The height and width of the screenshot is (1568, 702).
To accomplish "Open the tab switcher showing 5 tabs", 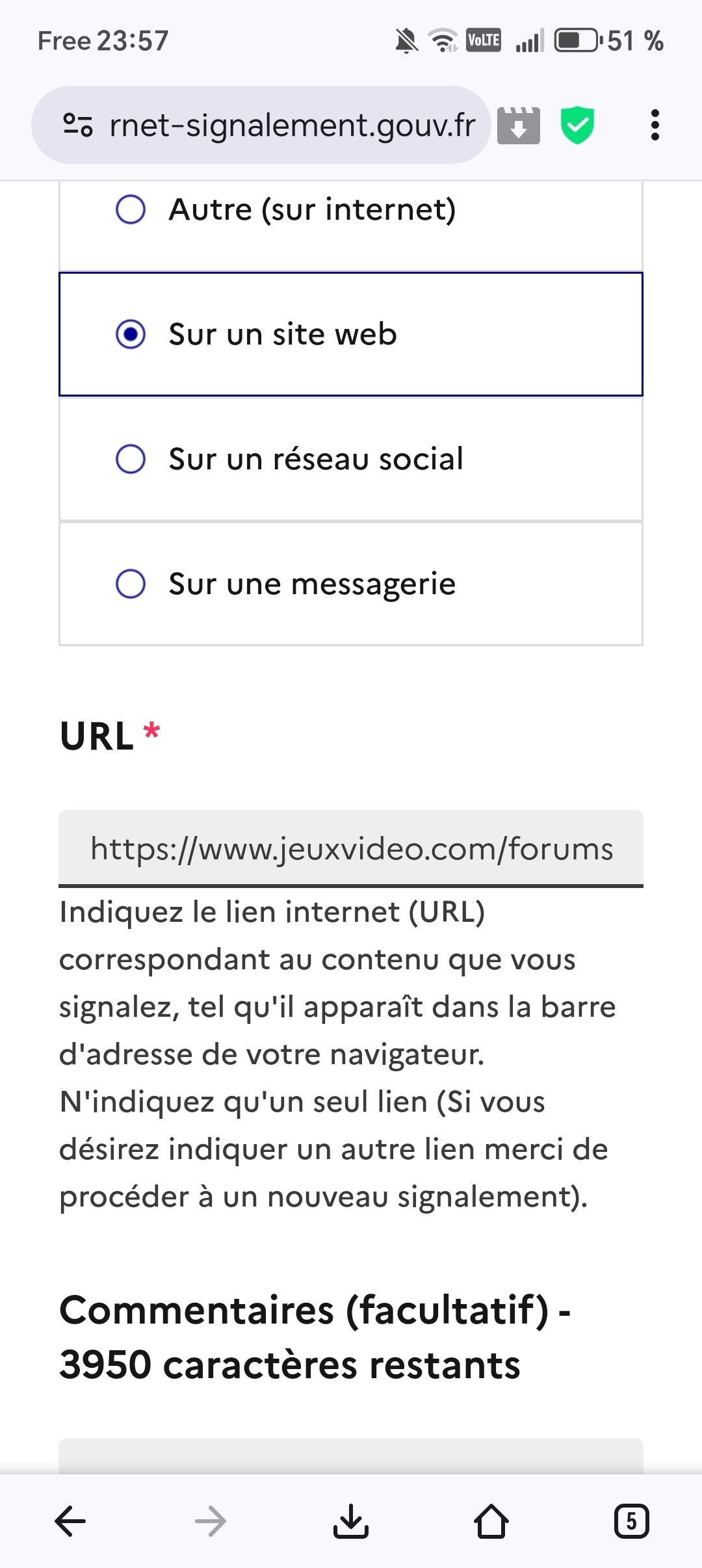I will click(631, 1521).
